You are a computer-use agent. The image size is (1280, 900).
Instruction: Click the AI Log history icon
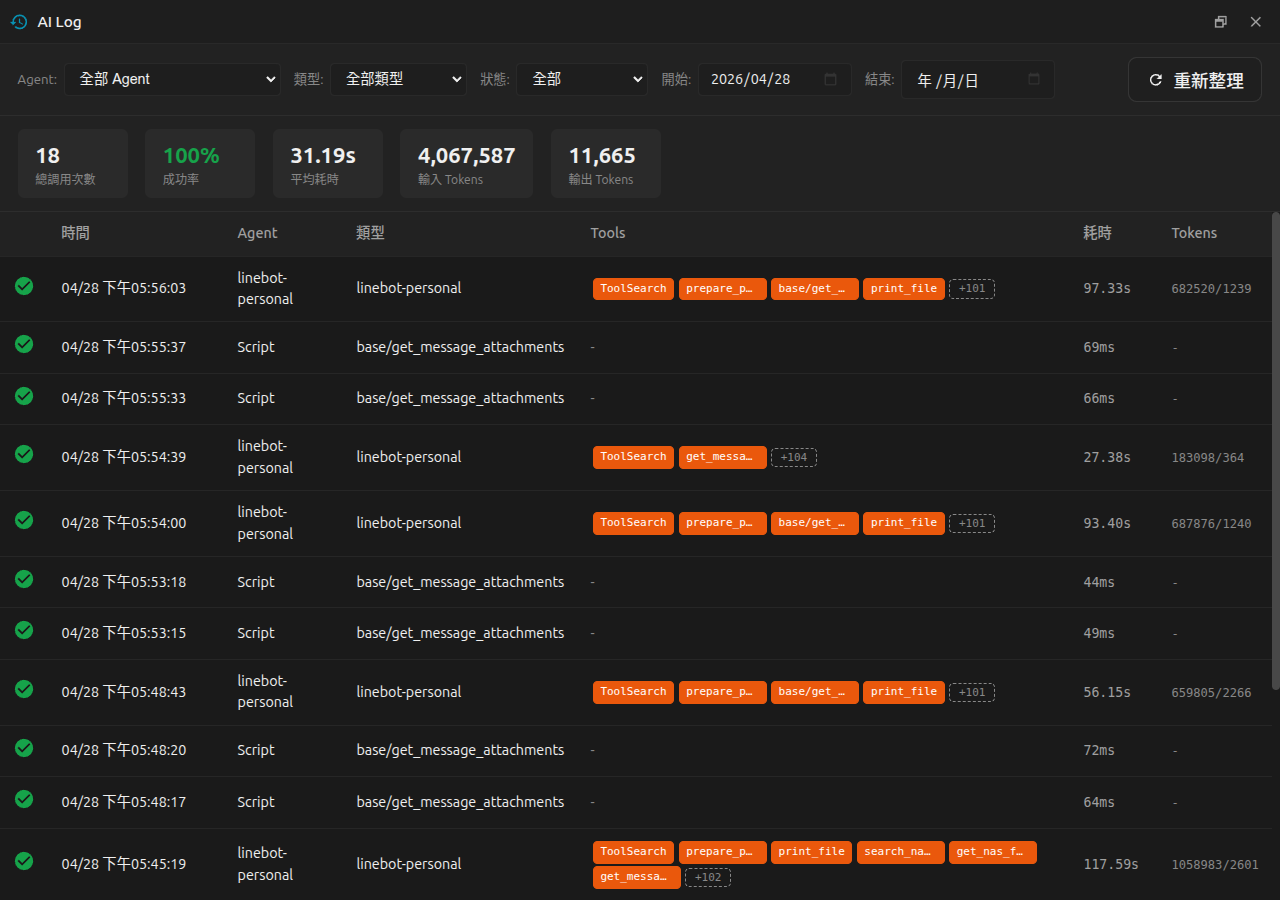(19, 22)
